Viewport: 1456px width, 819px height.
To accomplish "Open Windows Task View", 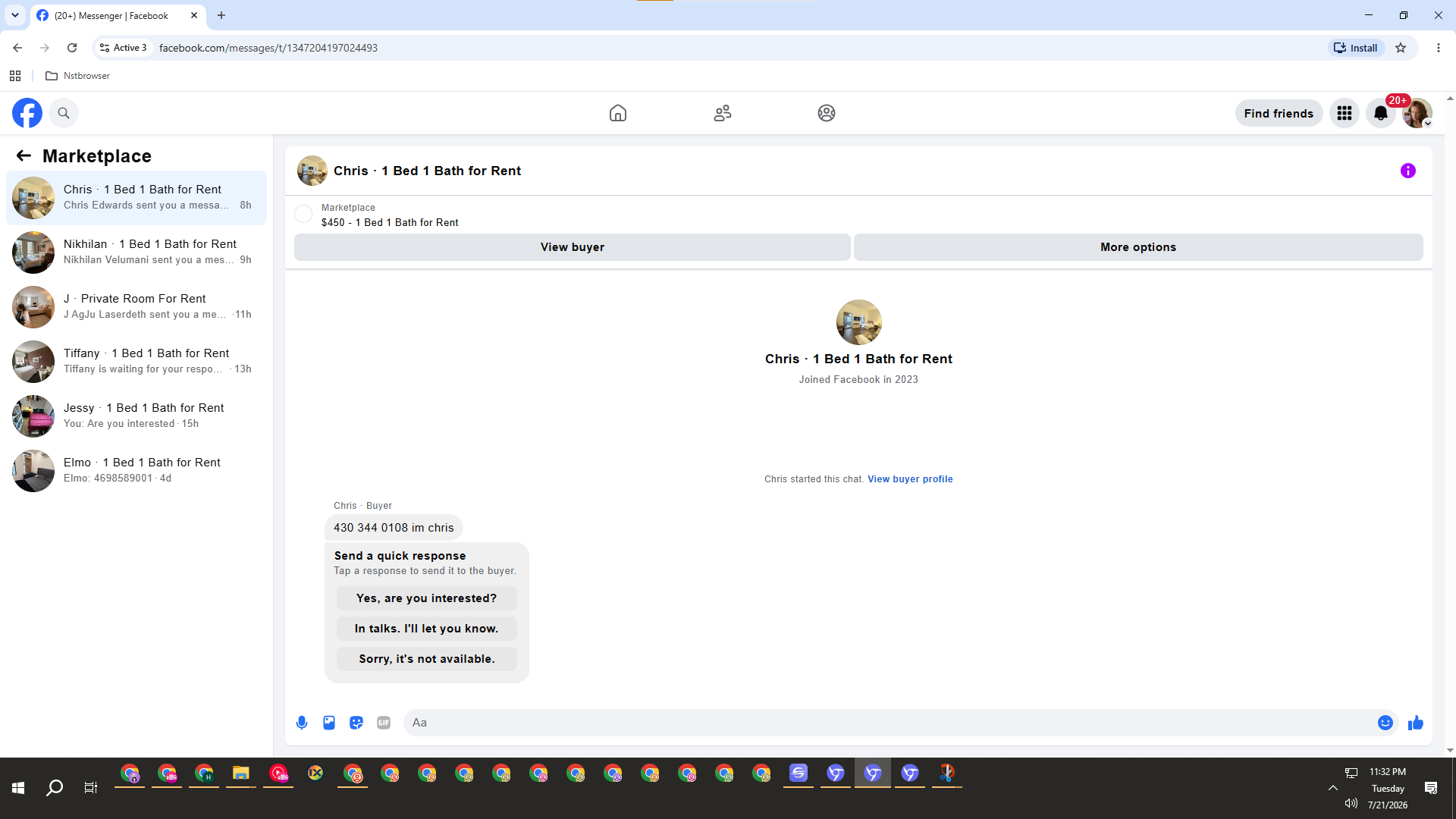I will (x=91, y=789).
